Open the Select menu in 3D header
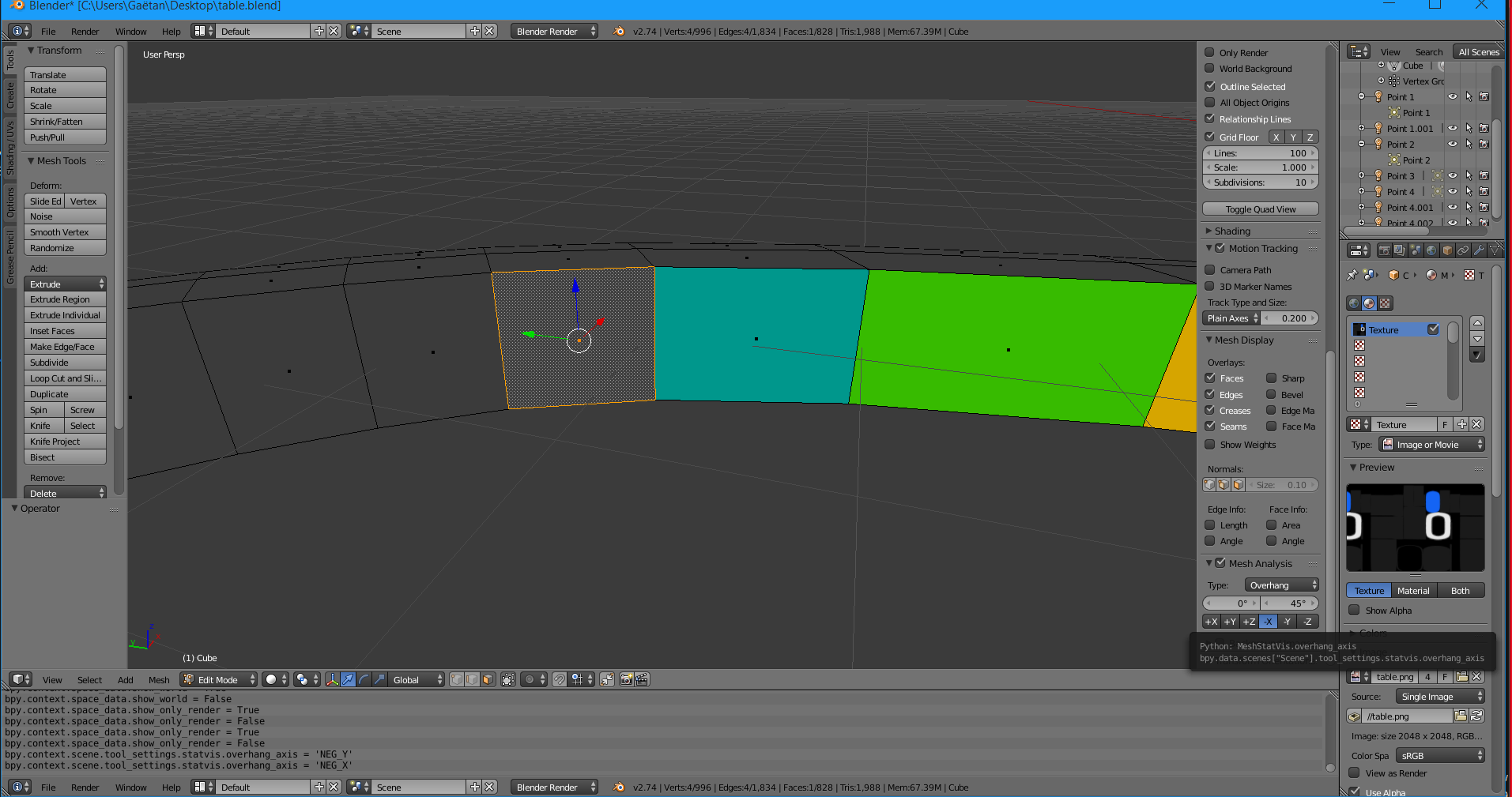This screenshot has width=1512, height=797. (x=89, y=680)
